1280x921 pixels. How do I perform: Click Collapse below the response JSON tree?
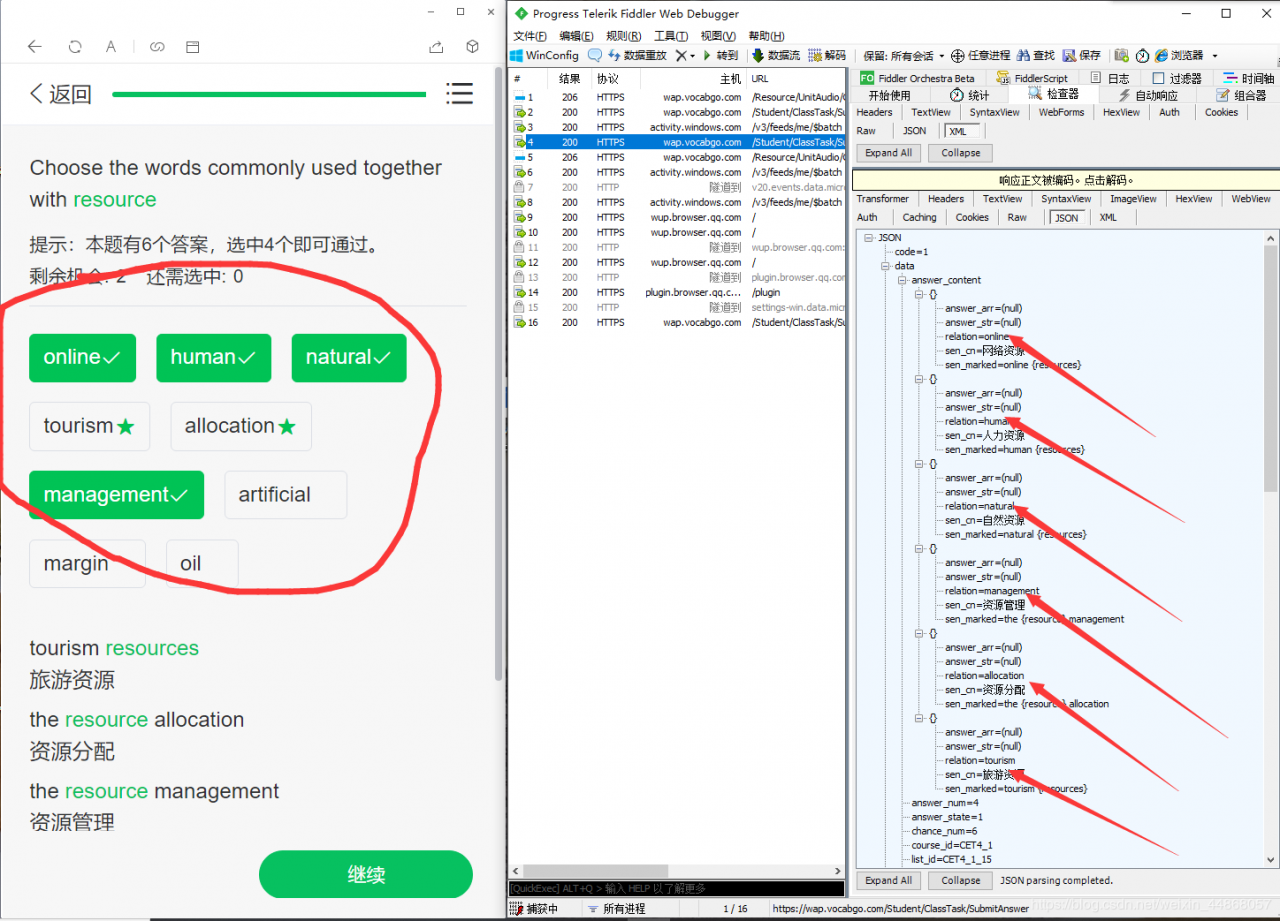[960, 881]
